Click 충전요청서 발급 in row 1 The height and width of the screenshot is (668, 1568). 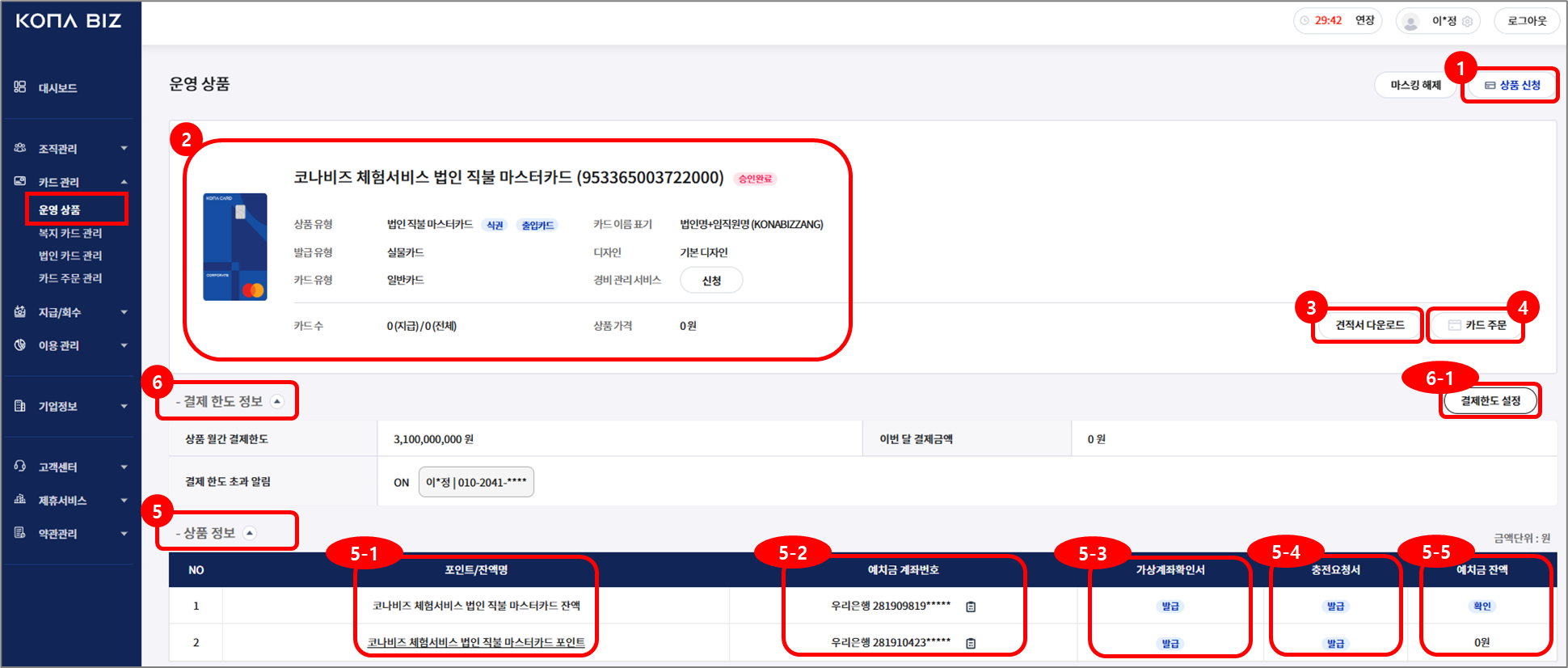[1336, 607]
